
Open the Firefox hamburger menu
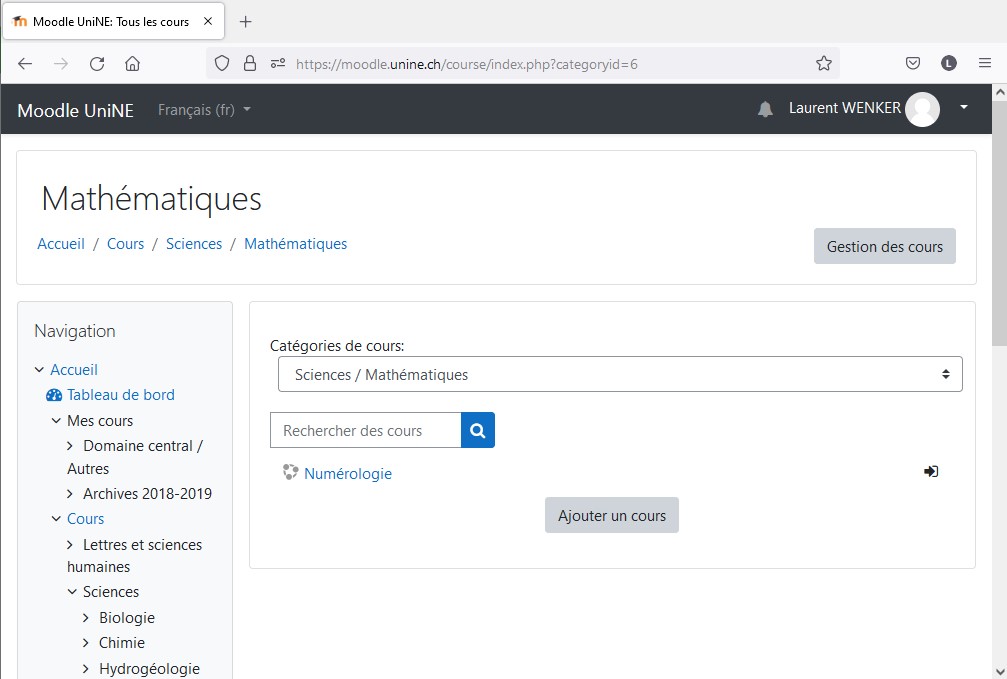(x=984, y=62)
